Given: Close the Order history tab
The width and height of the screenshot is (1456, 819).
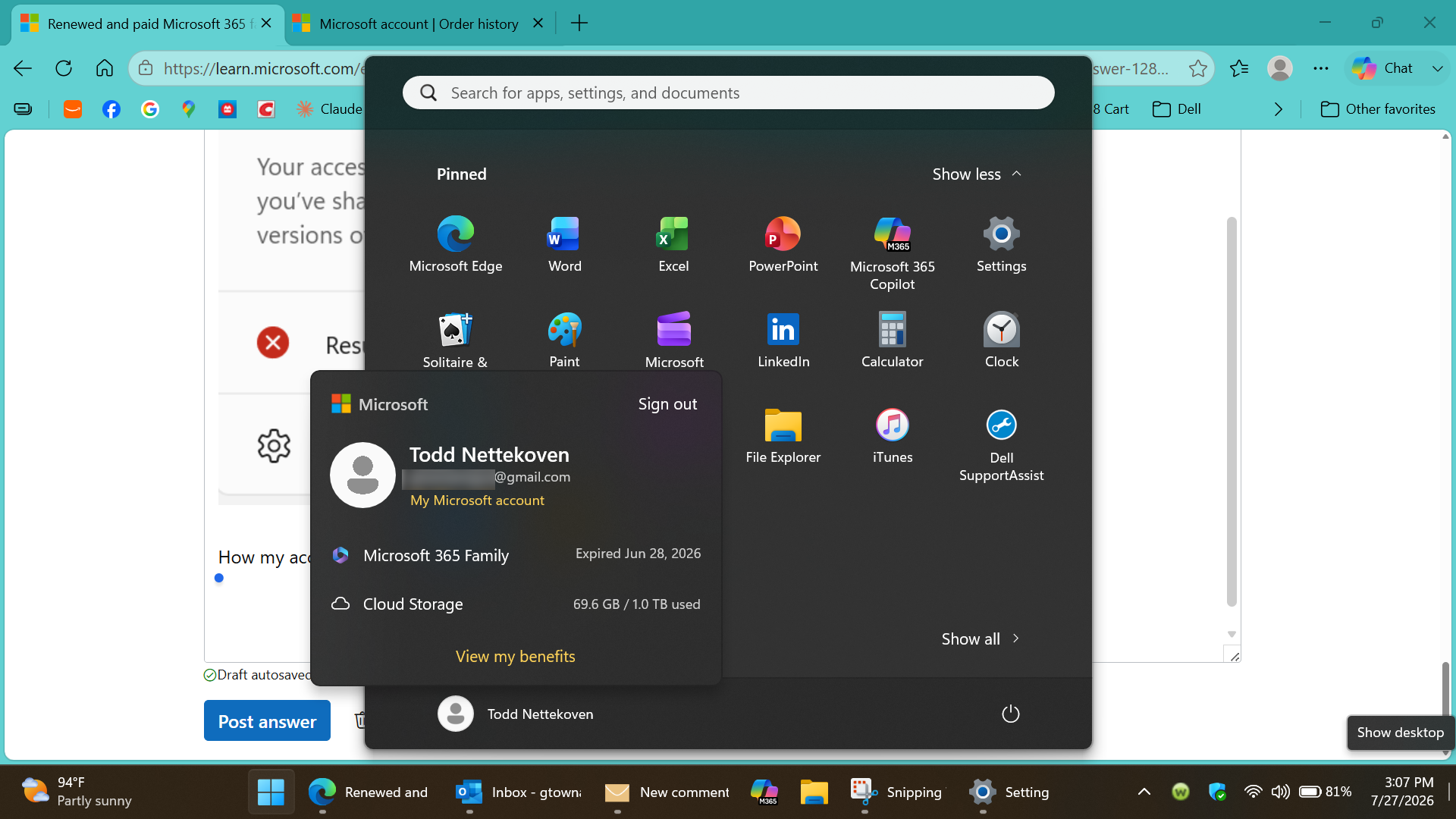Looking at the screenshot, I should click(538, 24).
